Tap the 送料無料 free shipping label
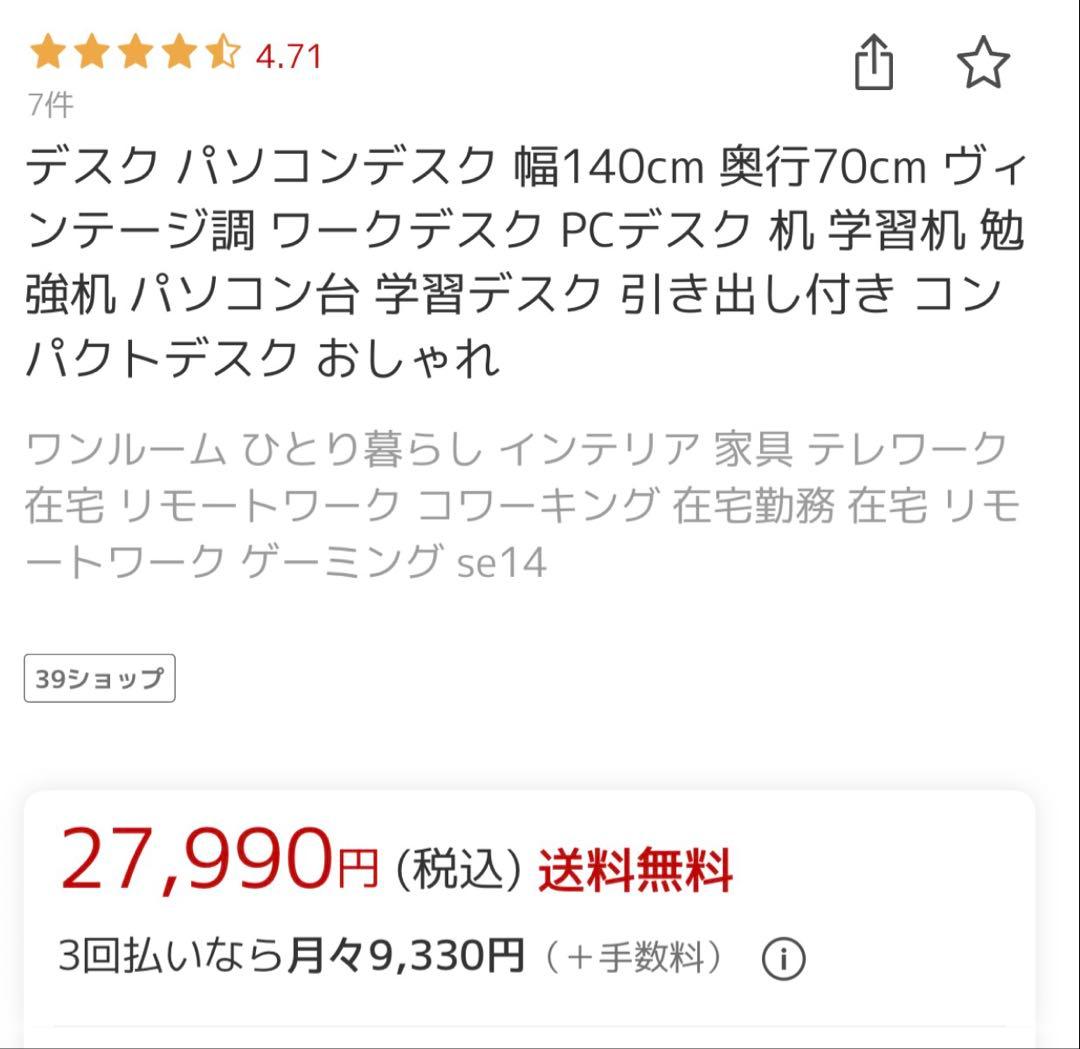 pyautogui.click(x=636, y=869)
